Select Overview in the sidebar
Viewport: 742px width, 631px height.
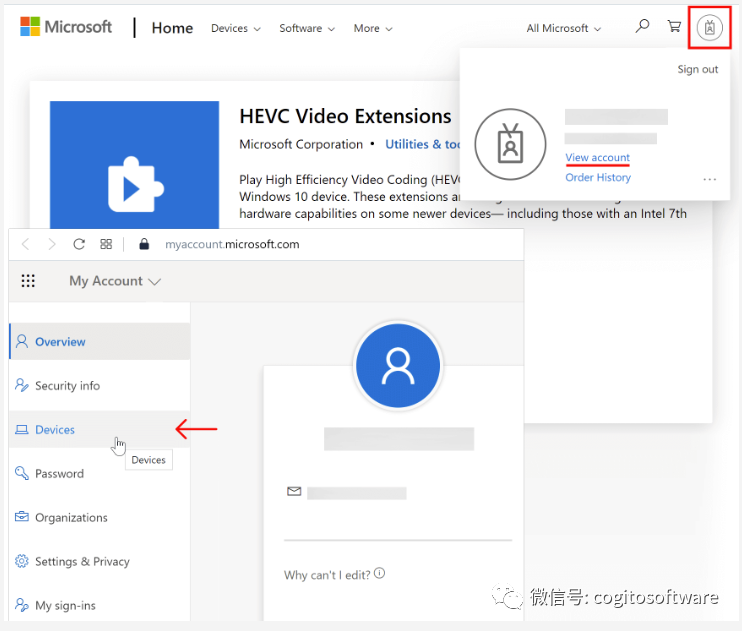[99, 341]
